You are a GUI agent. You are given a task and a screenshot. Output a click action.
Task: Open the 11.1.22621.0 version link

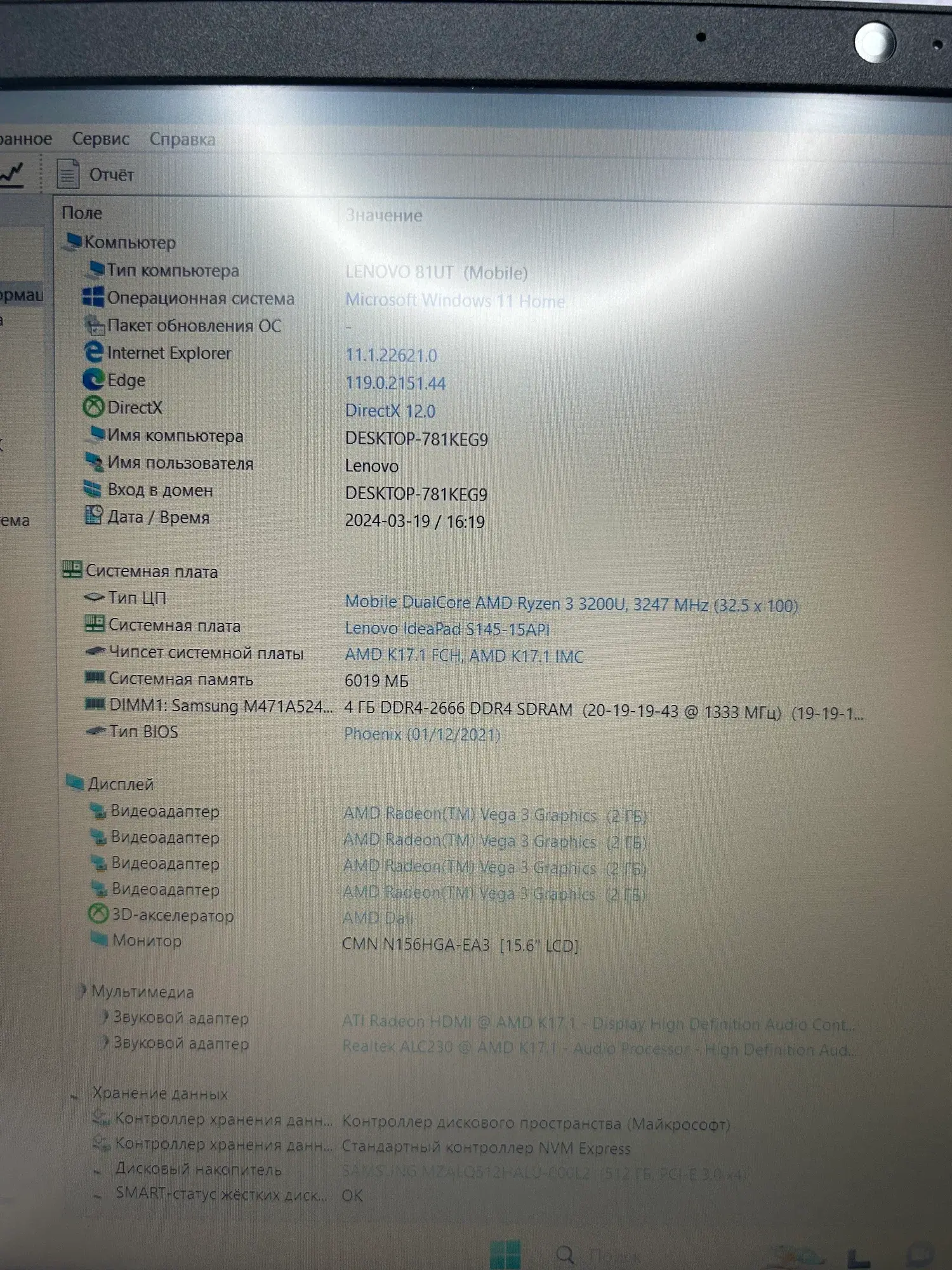tap(391, 355)
